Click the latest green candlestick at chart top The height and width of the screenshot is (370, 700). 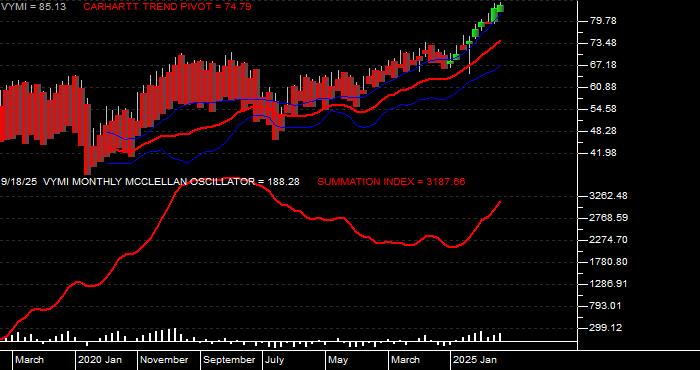pyautogui.click(x=500, y=8)
